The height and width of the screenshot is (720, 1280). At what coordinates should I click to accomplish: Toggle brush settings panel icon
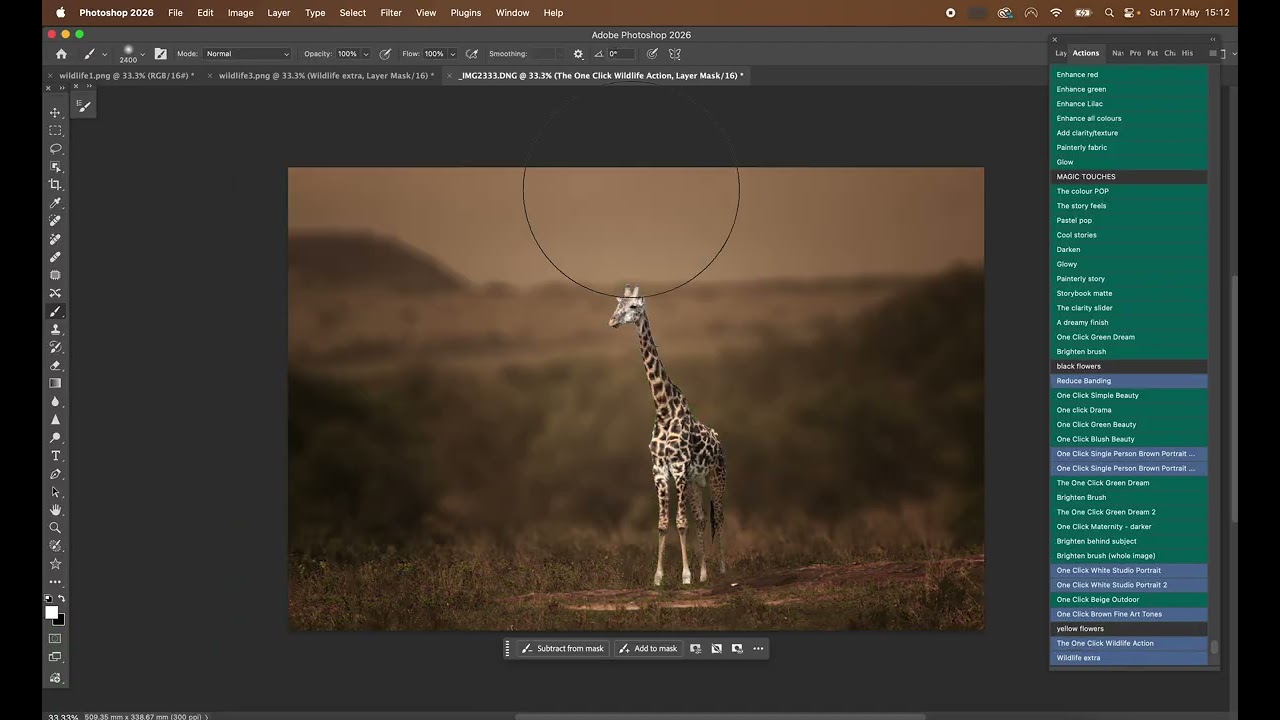click(x=160, y=54)
